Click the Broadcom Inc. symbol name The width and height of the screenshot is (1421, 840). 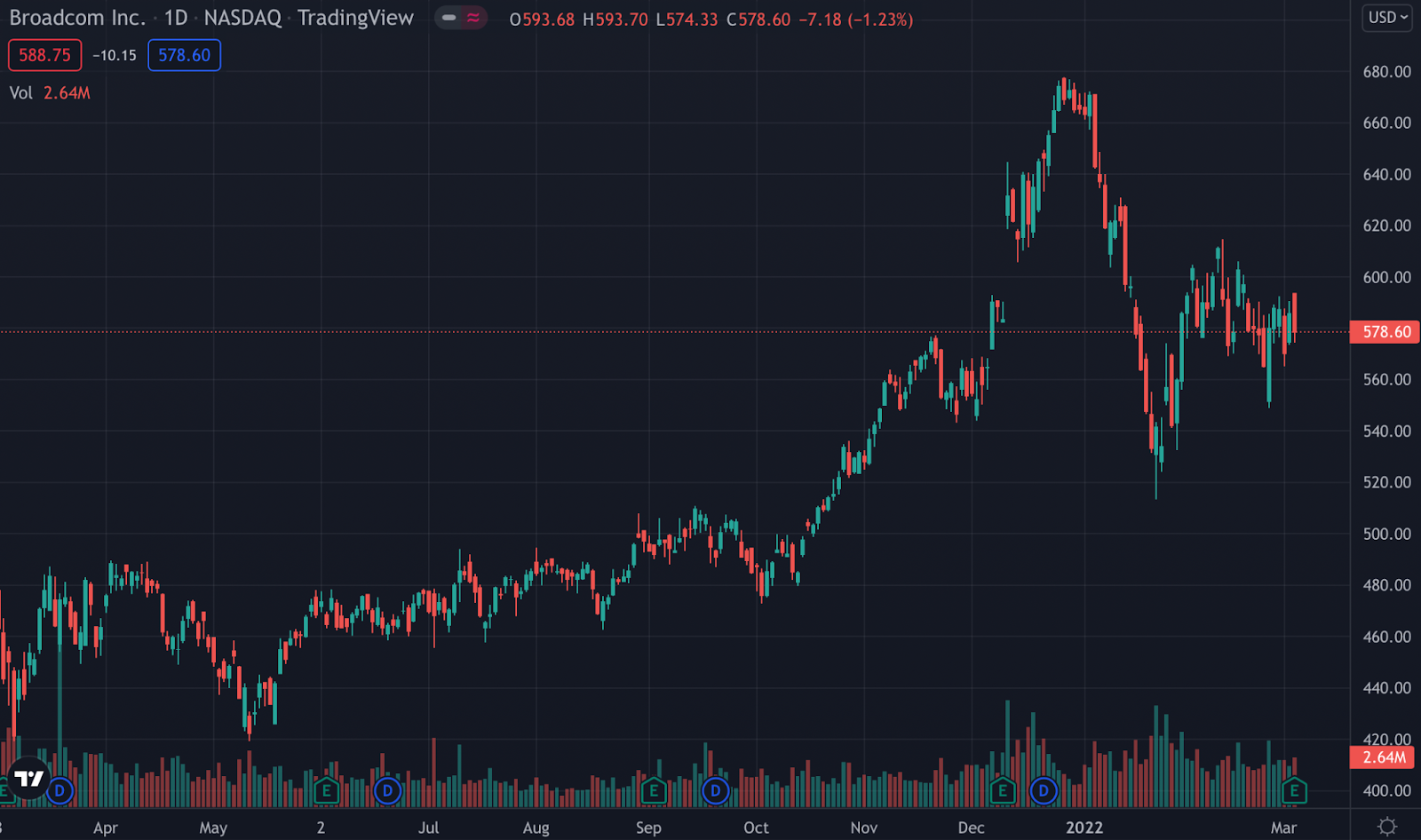point(77,18)
